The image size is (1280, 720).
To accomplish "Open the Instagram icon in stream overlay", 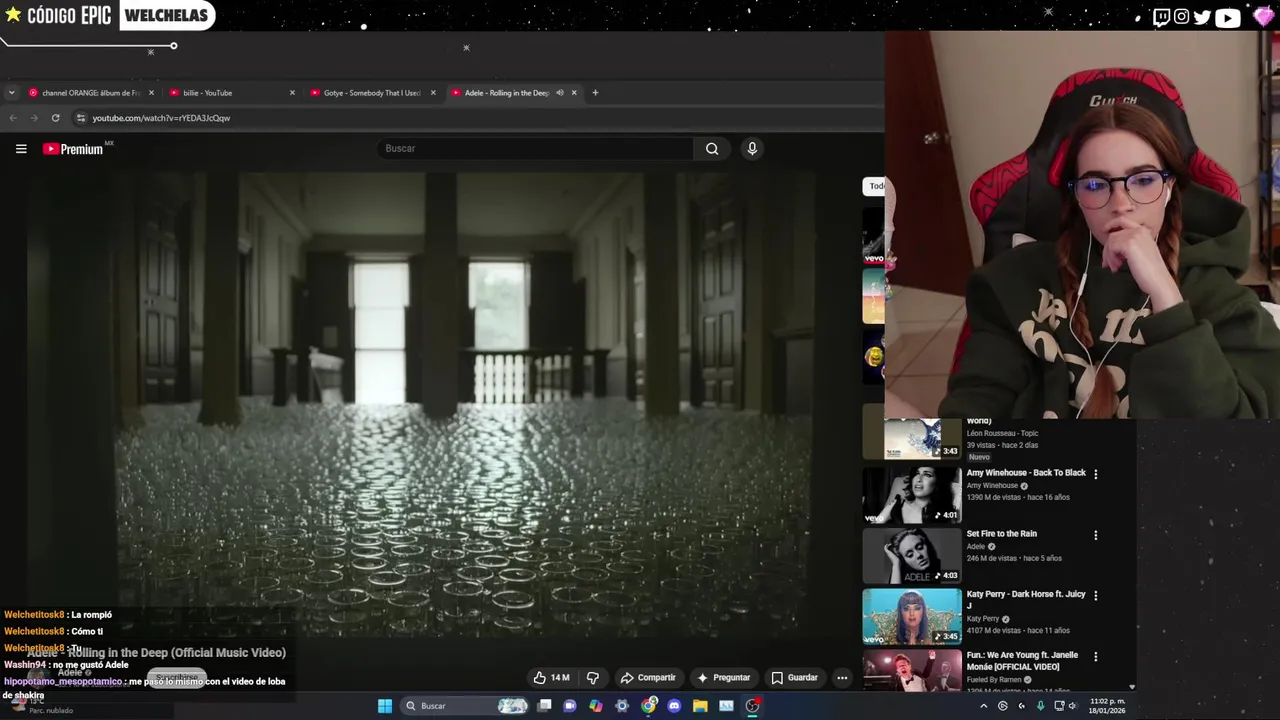I will tap(1181, 17).
